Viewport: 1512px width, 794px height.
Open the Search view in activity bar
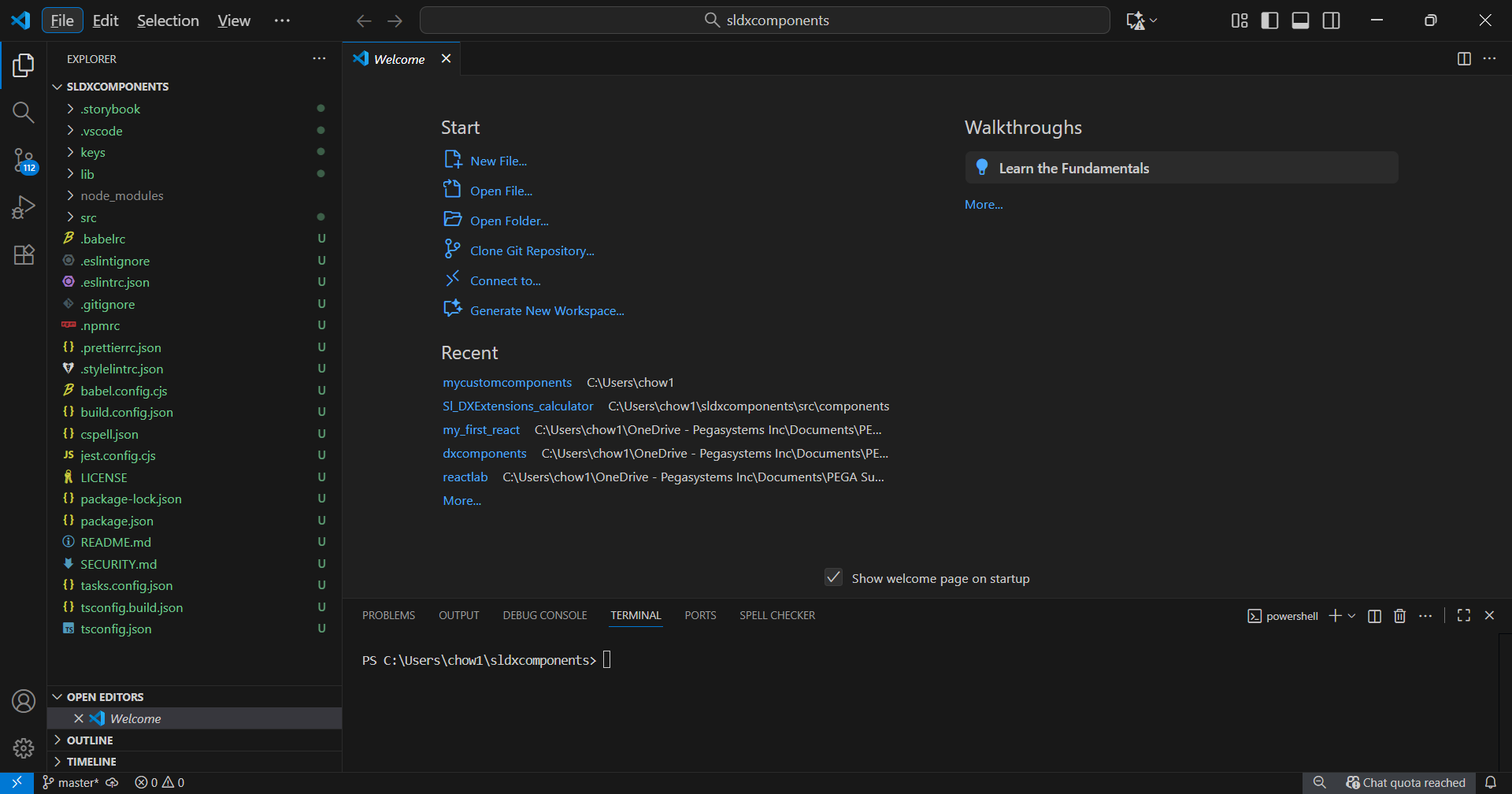click(x=23, y=113)
